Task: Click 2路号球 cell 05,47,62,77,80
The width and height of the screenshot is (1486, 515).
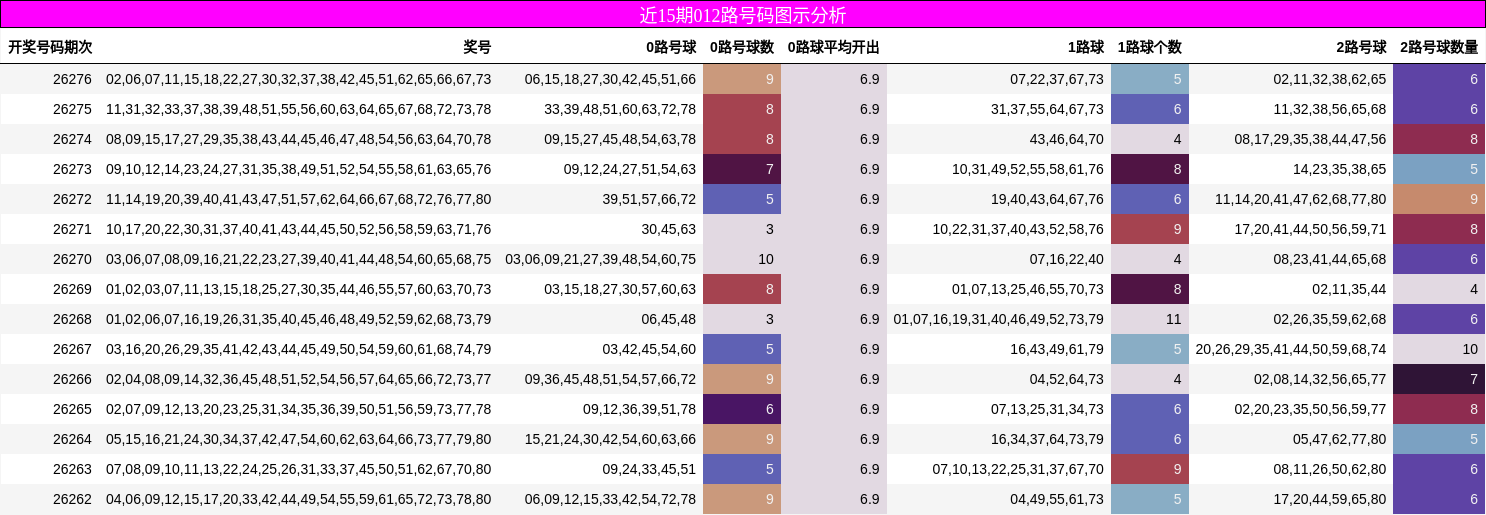Action: click(x=1340, y=439)
